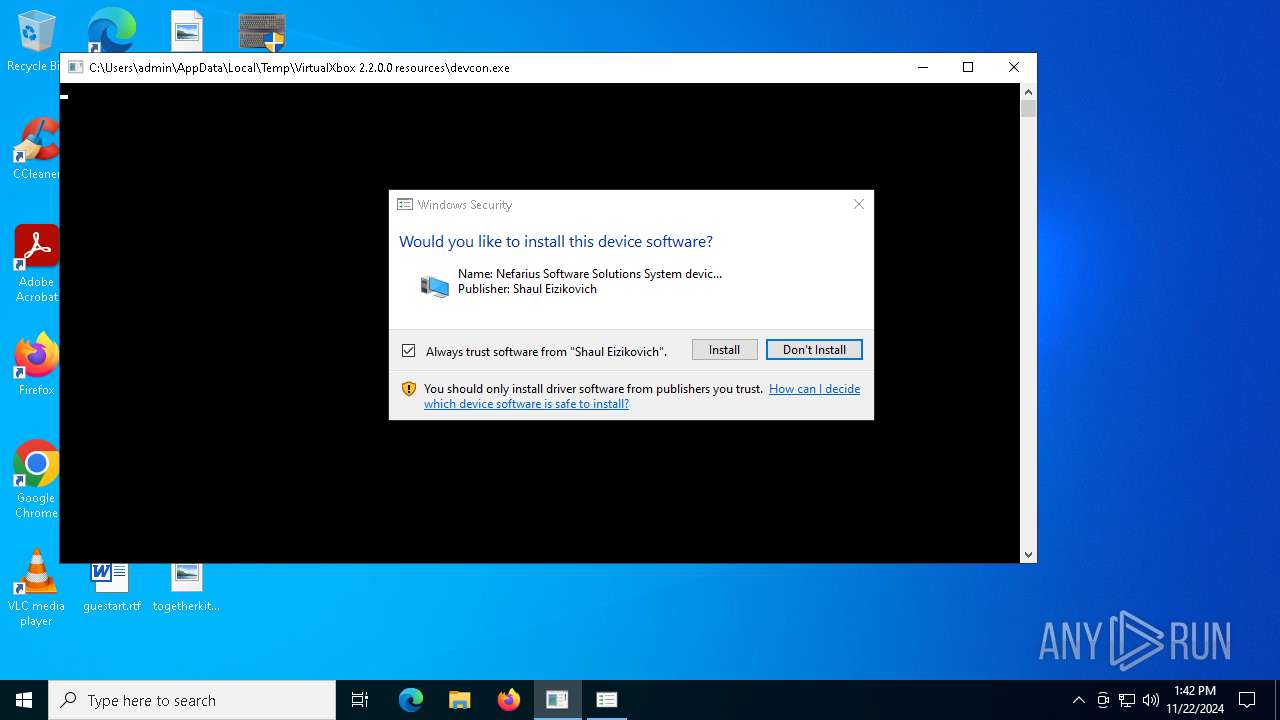Click Name: Nefarius Software Solutions text
Viewport: 1280px width, 720px height.
(590, 273)
